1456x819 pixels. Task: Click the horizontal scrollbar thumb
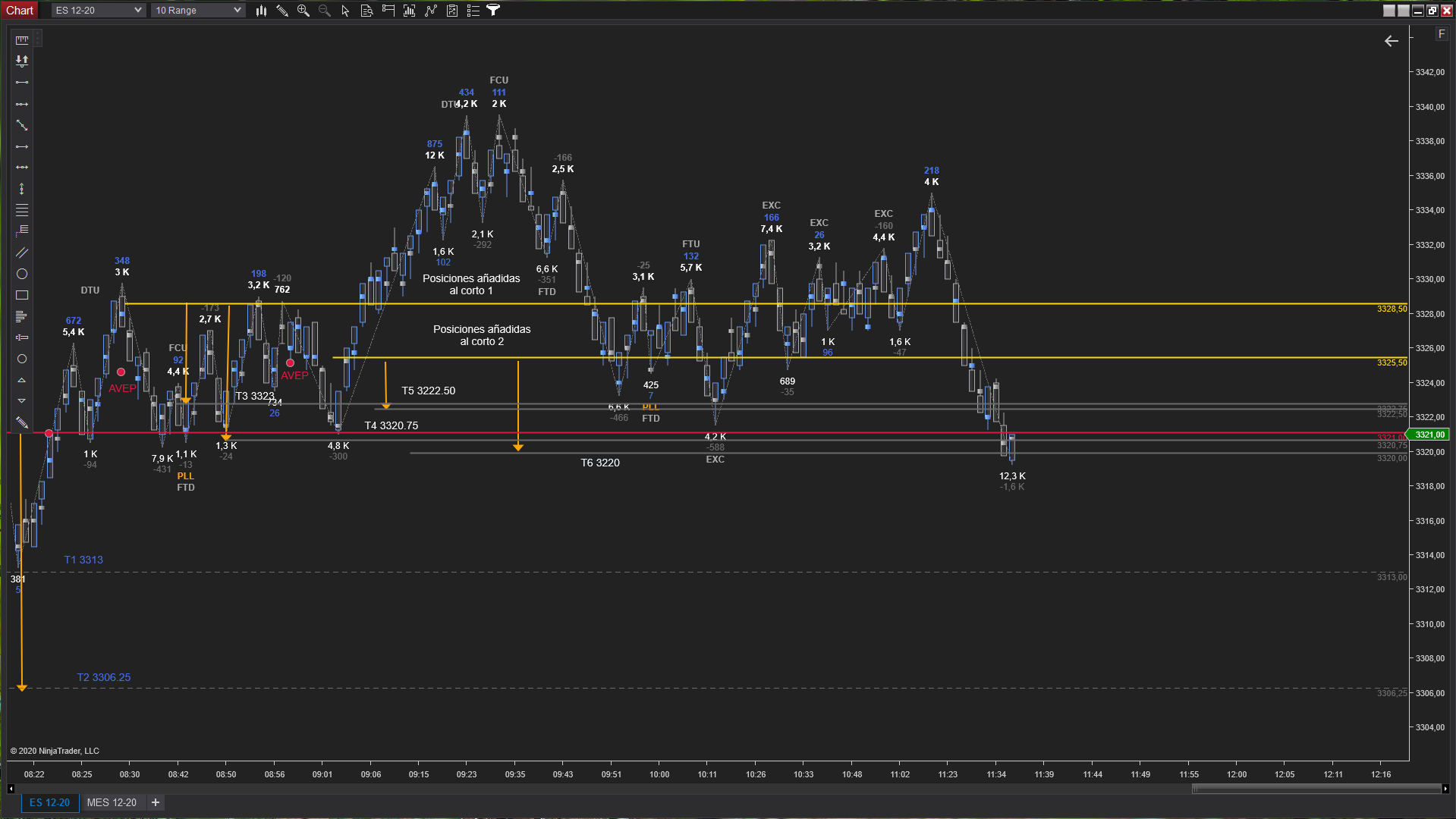point(1316,789)
